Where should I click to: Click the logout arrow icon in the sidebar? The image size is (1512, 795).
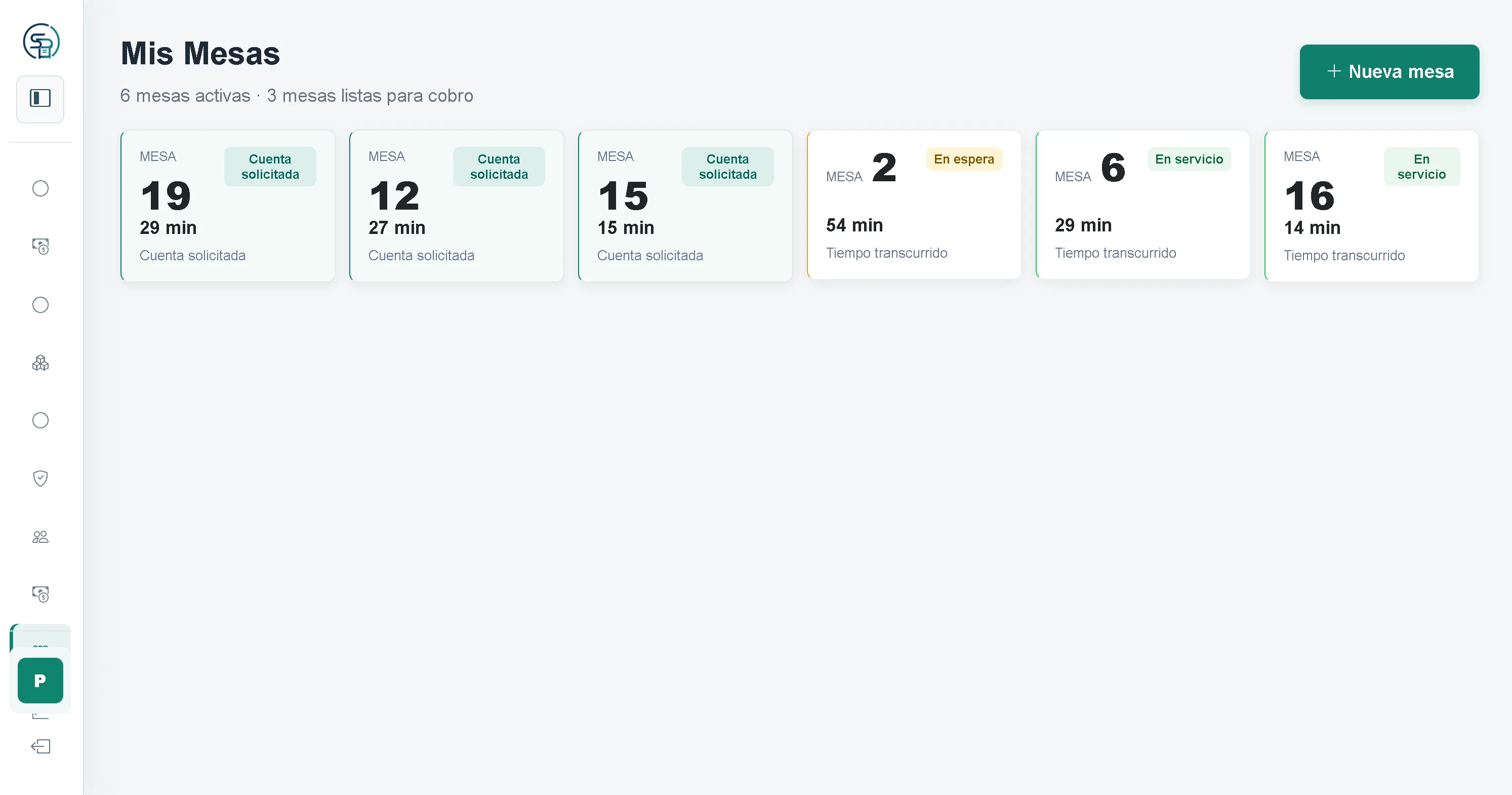40,746
